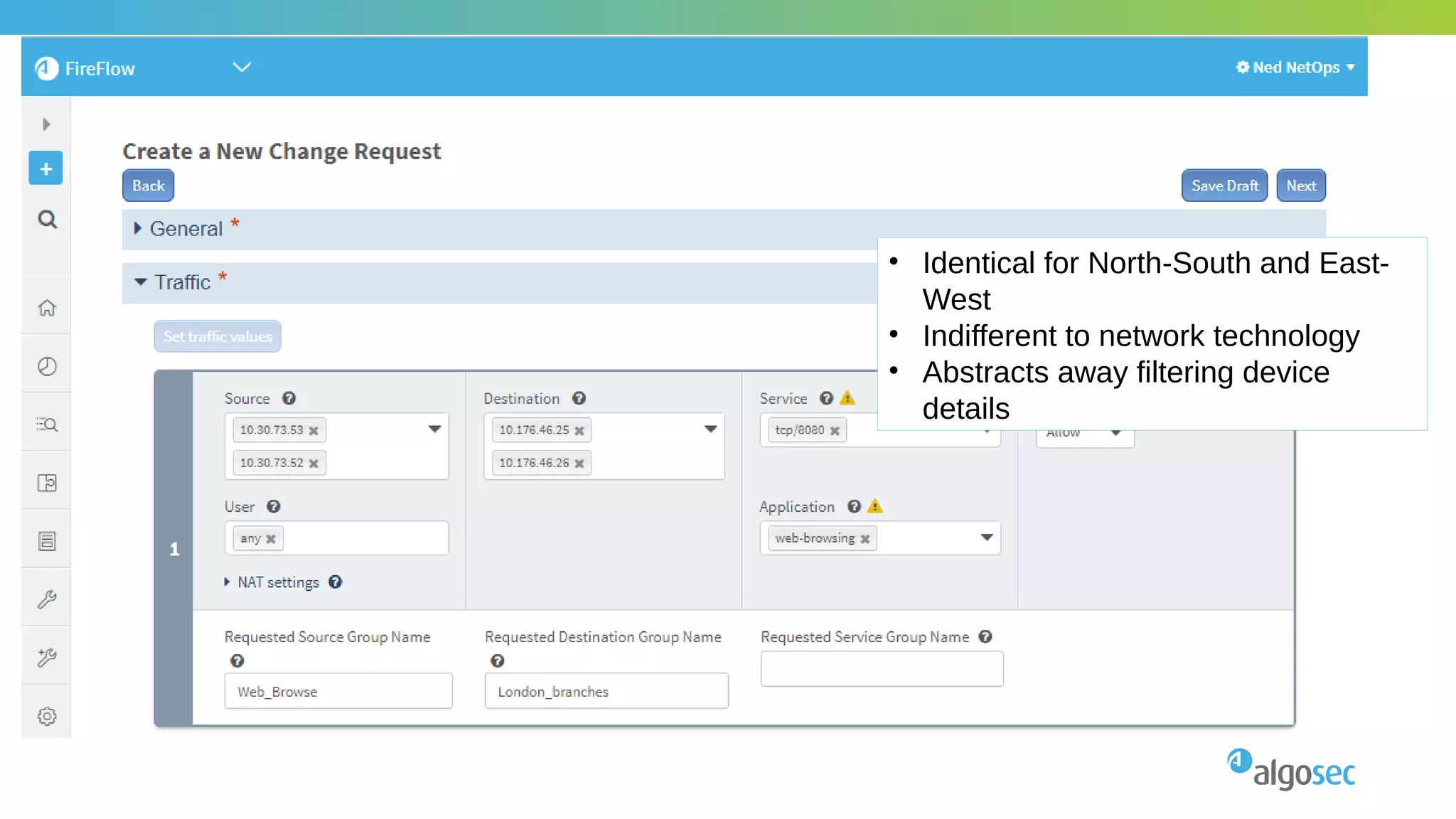Open the dashboard pie chart sidebar icon
The height and width of the screenshot is (819, 1456).
pyautogui.click(x=47, y=366)
